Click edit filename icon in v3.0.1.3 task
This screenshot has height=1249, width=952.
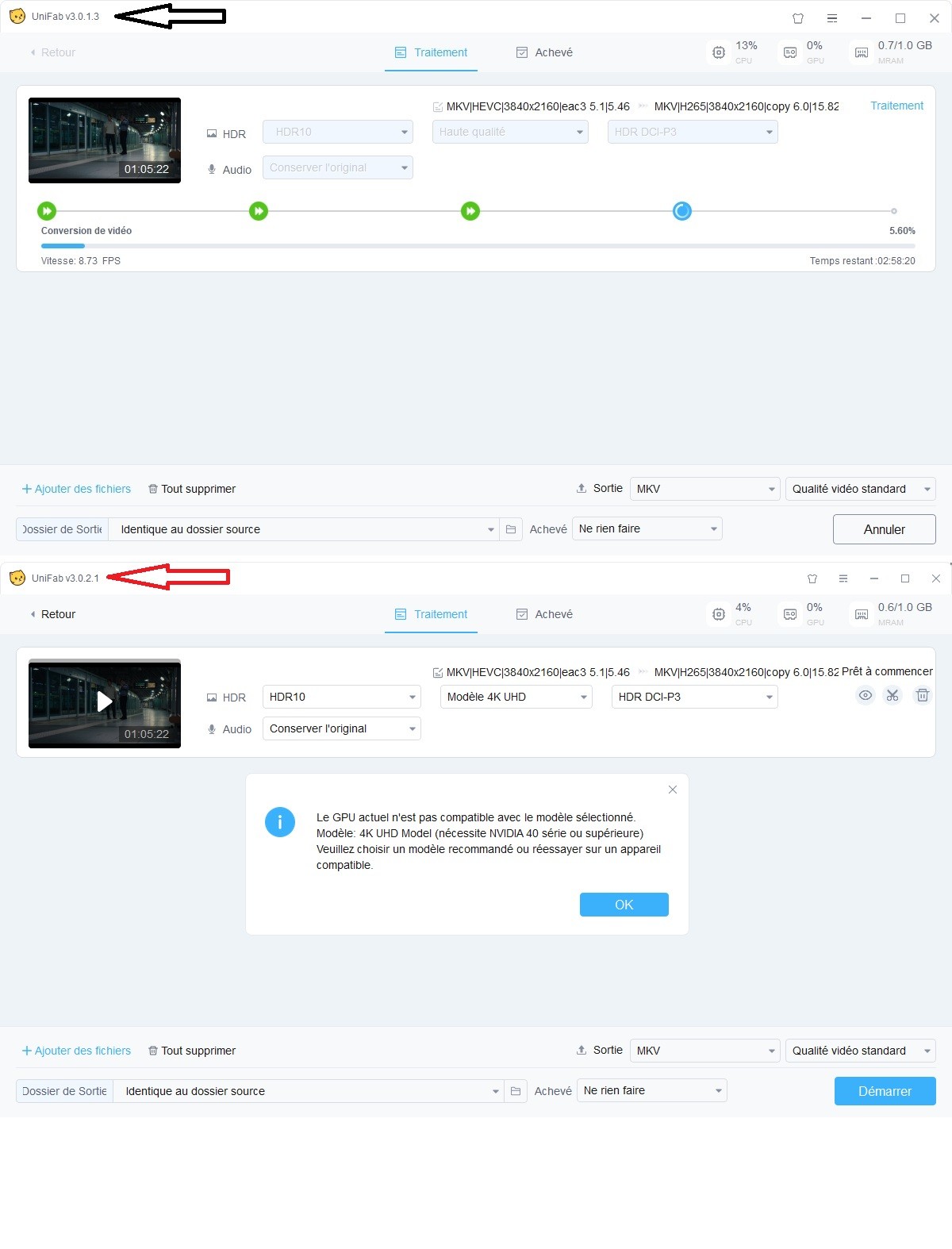pos(438,107)
